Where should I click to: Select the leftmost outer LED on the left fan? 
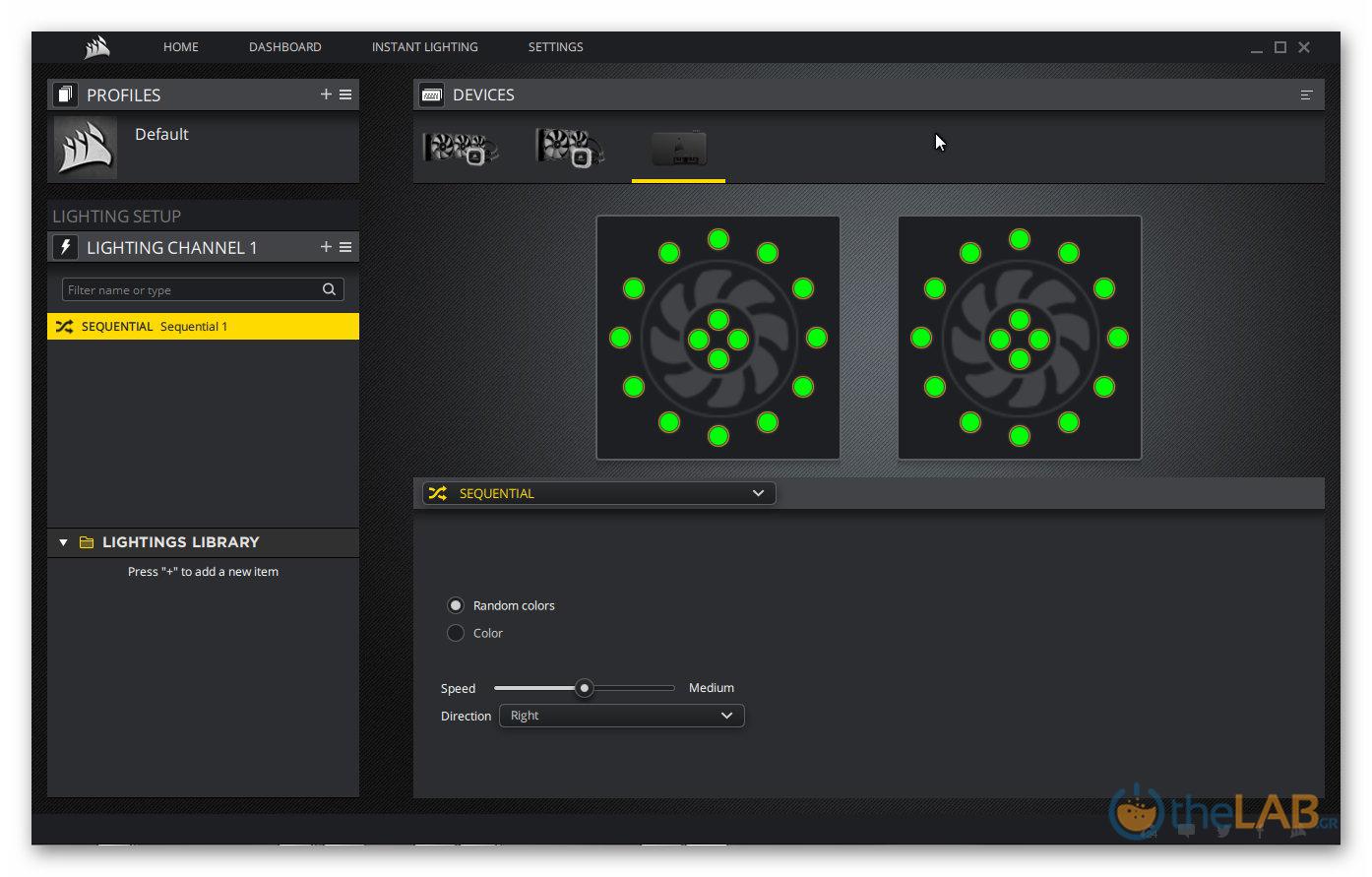pos(620,338)
